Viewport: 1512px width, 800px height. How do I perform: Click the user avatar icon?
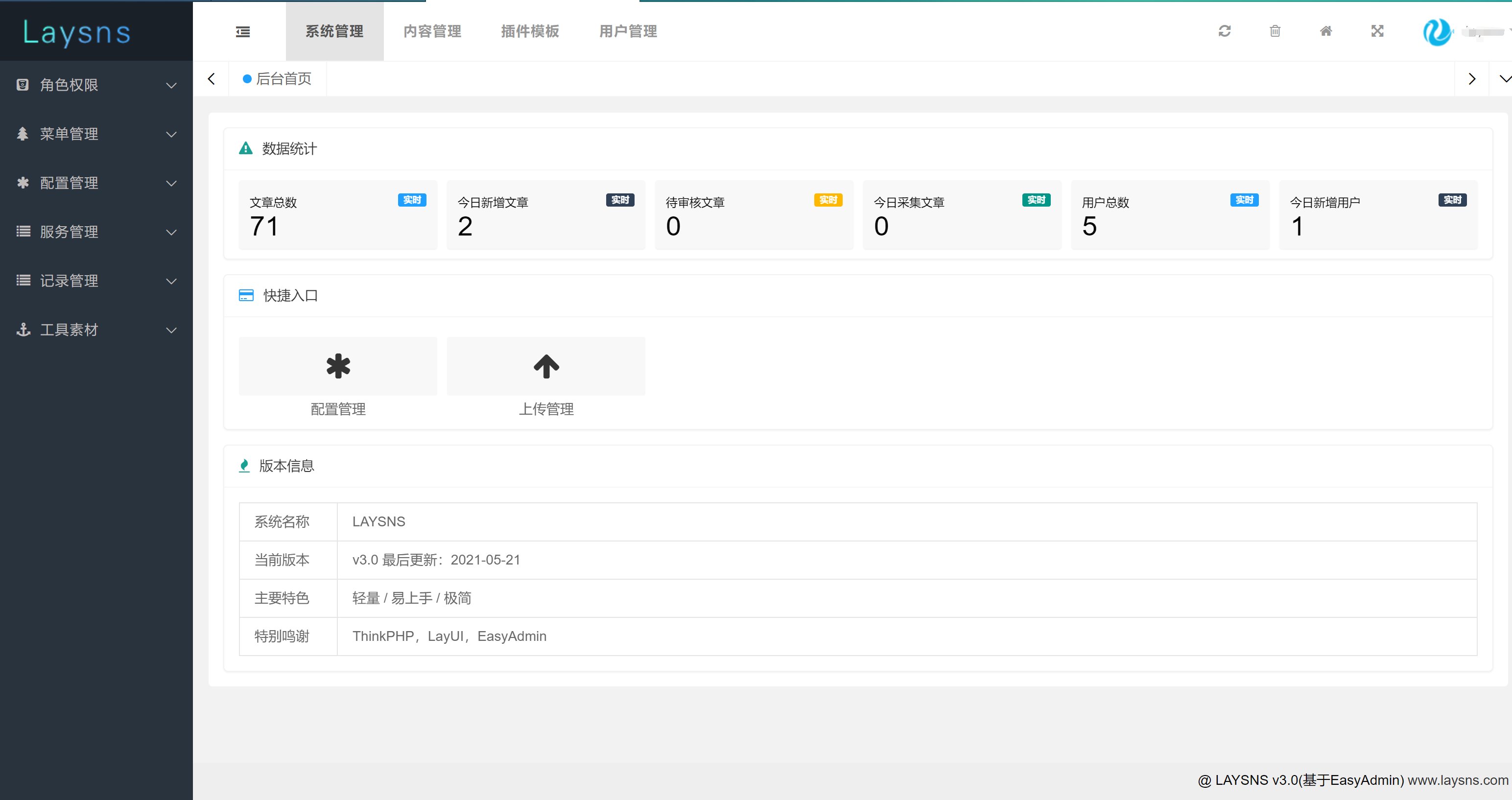(x=1438, y=32)
